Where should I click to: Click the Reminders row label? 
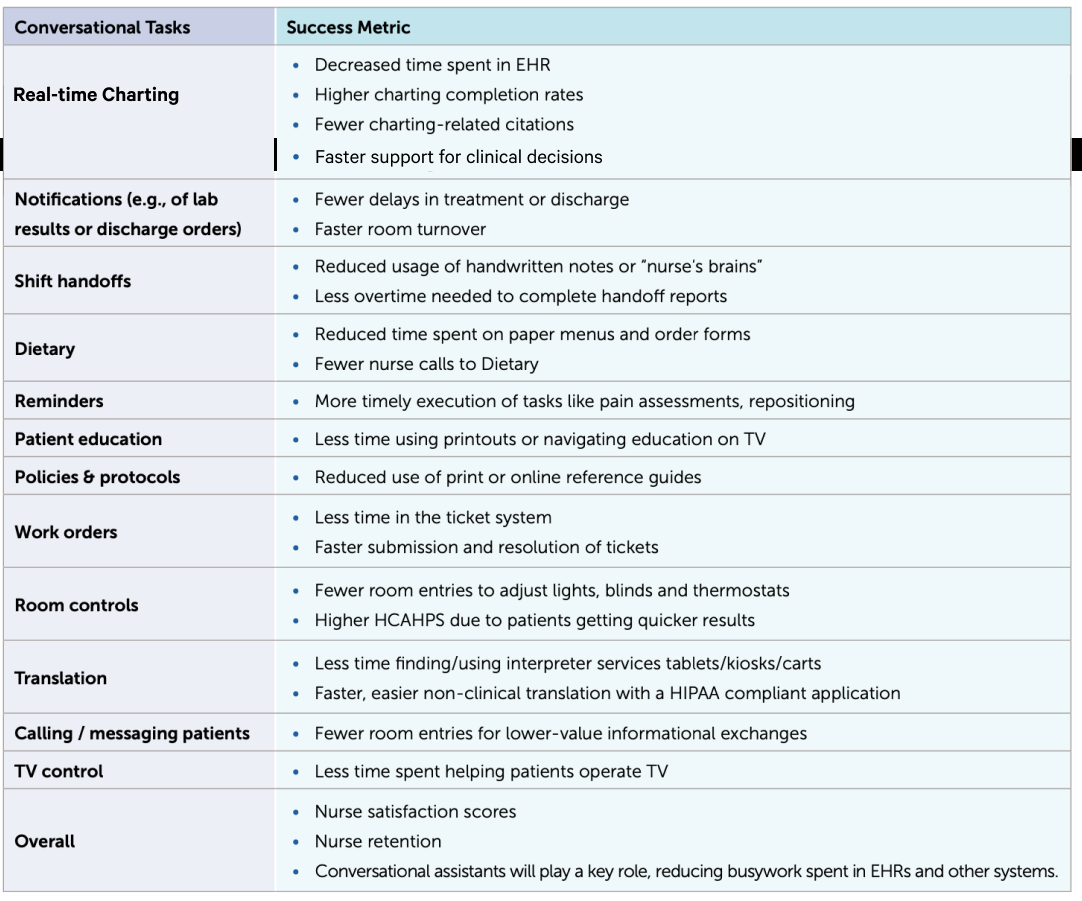coord(59,402)
